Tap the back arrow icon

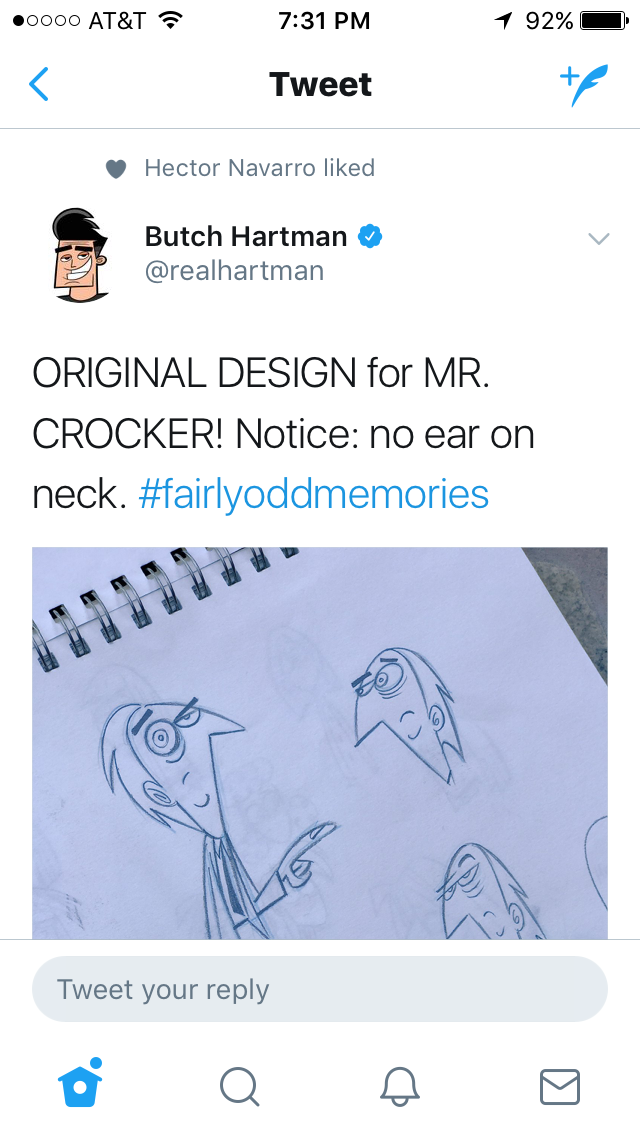(x=38, y=84)
